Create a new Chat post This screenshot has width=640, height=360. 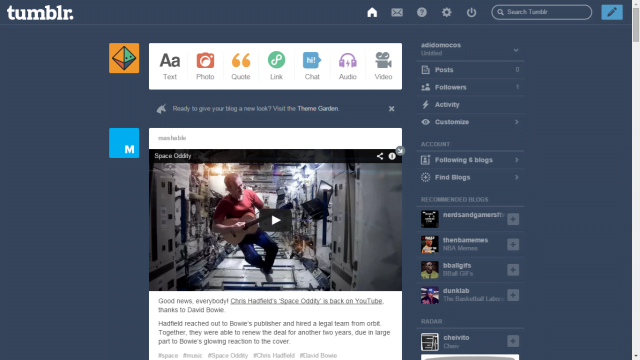pos(312,66)
